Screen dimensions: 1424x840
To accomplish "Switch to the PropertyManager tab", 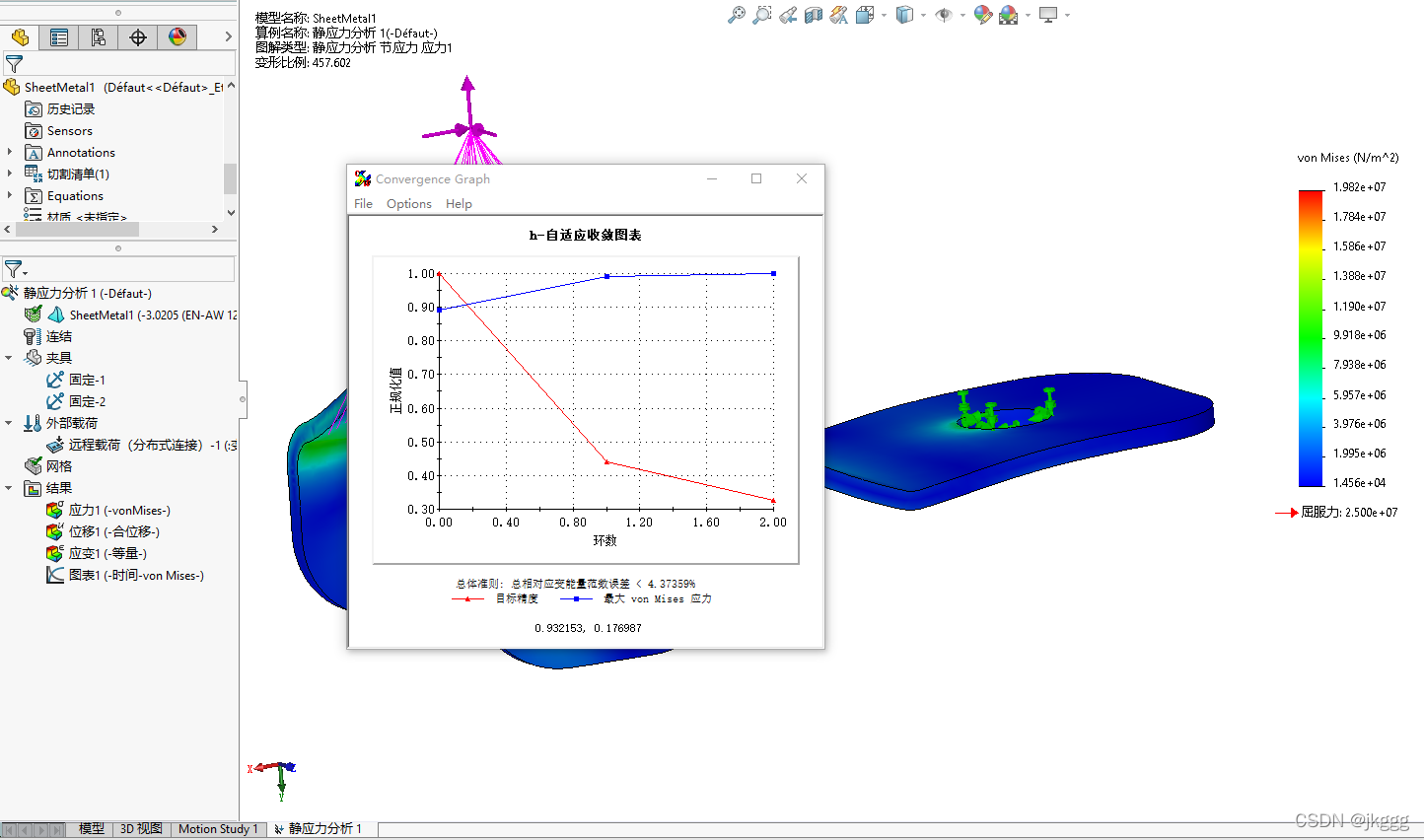I will click(59, 37).
